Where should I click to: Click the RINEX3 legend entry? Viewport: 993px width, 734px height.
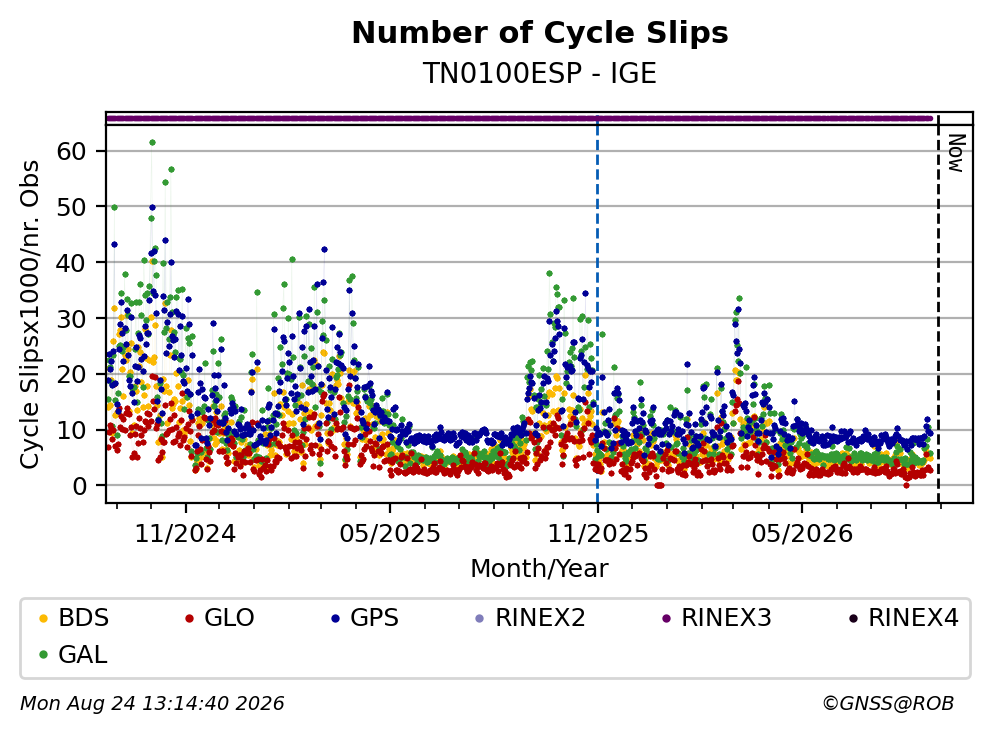tap(717, 617)
